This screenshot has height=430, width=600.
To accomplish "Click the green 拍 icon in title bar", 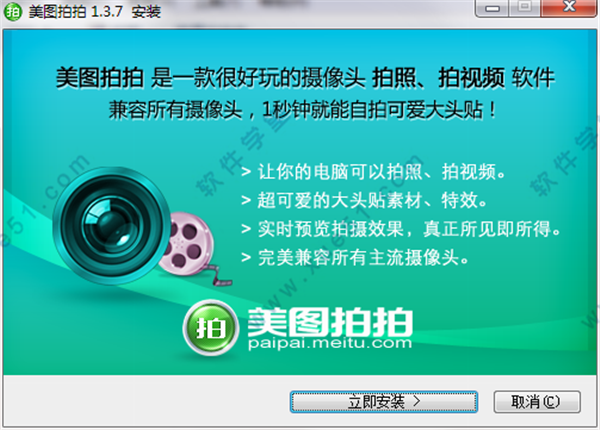I will (13, 11).
